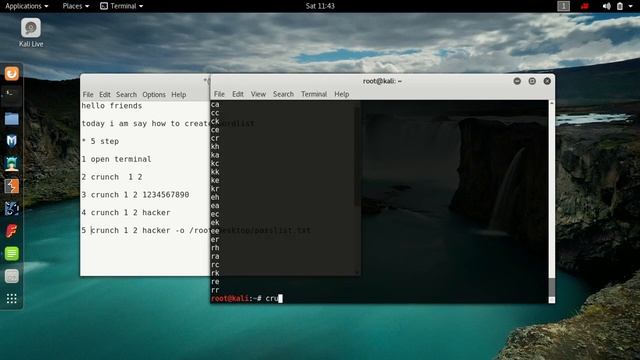The height and width of the screenshot is (360, 640).
Task: Open Search menu in root@kali terminal
Action: click(283, 94)
